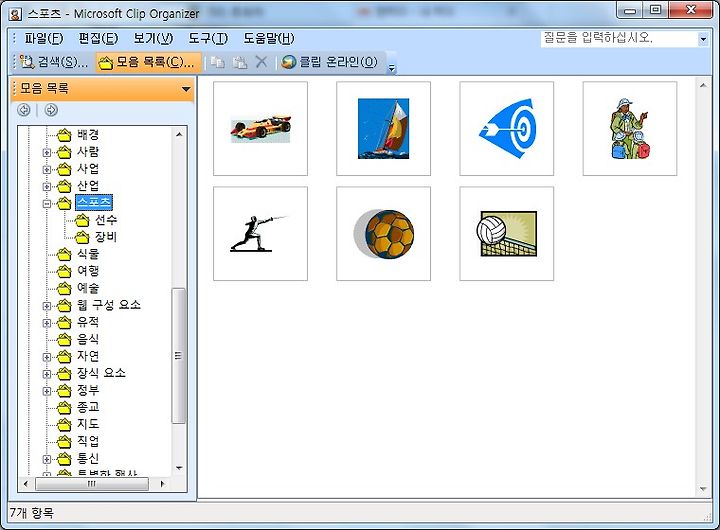Select the race car clip thumbnail

pos(260,129)
